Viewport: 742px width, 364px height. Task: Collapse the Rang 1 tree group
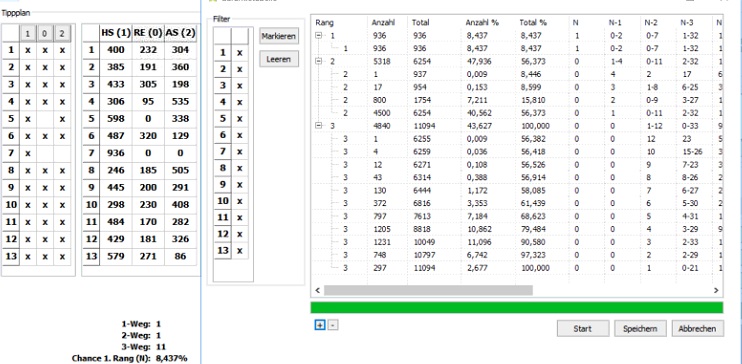318,36
